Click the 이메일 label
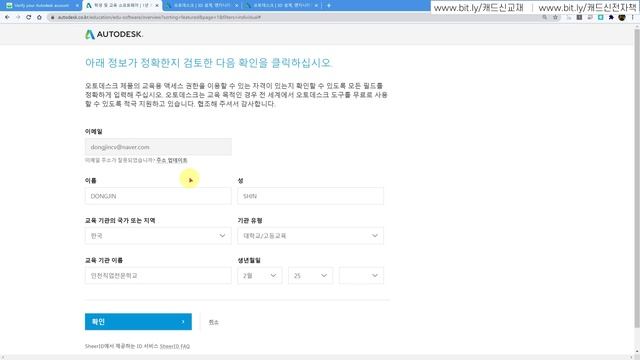Screen dimensions: 640x360 pos(93,131)
